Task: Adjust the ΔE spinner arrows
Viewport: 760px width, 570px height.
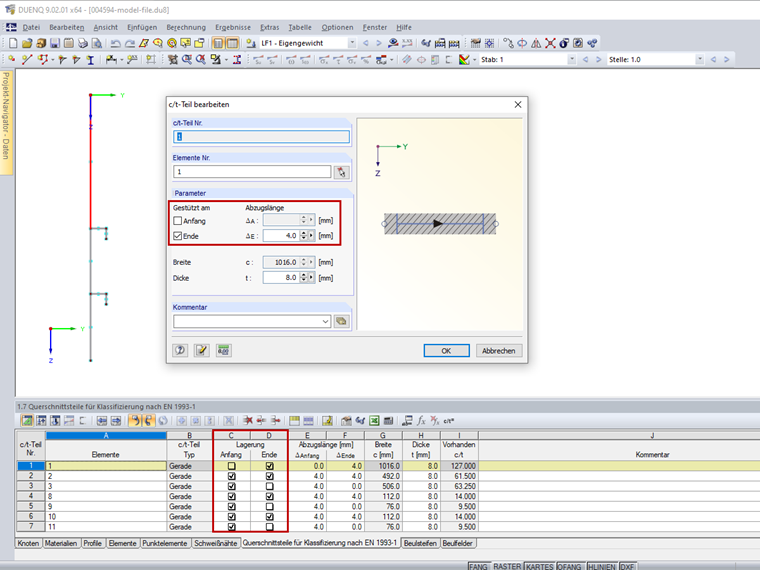Action: [x=304, y=236]
